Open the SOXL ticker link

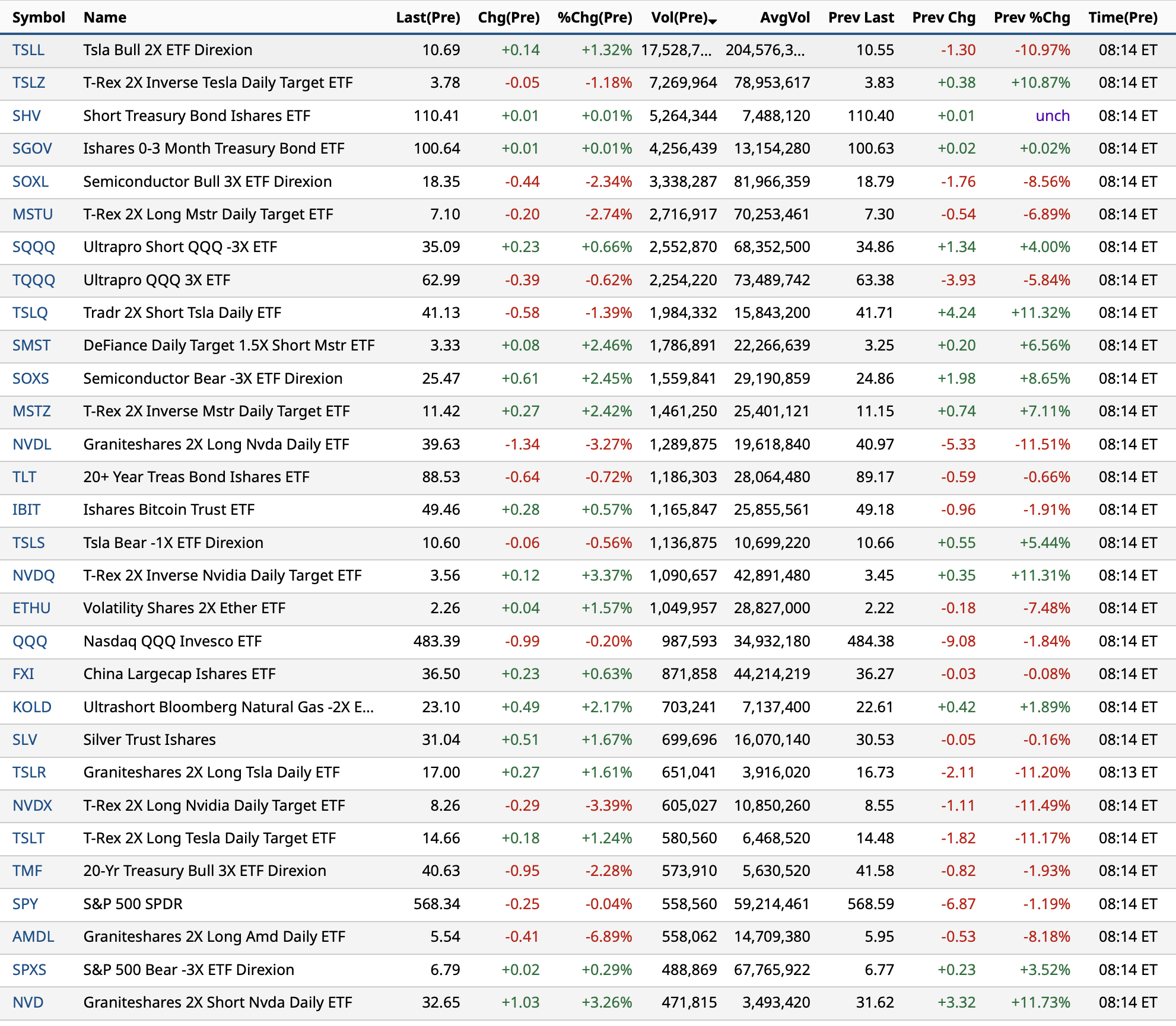pos(30,181)
